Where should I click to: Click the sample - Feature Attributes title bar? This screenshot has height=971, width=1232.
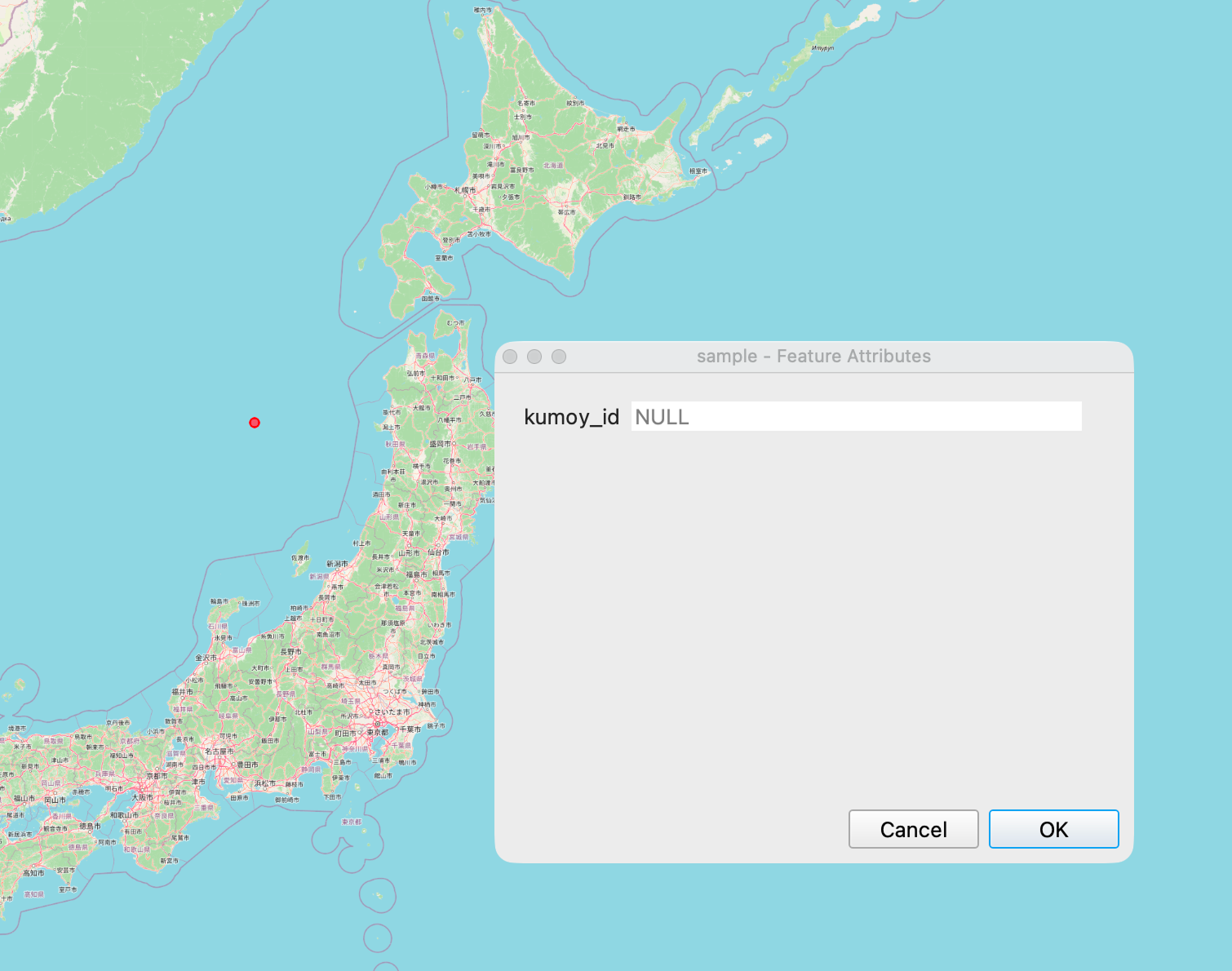813,357
